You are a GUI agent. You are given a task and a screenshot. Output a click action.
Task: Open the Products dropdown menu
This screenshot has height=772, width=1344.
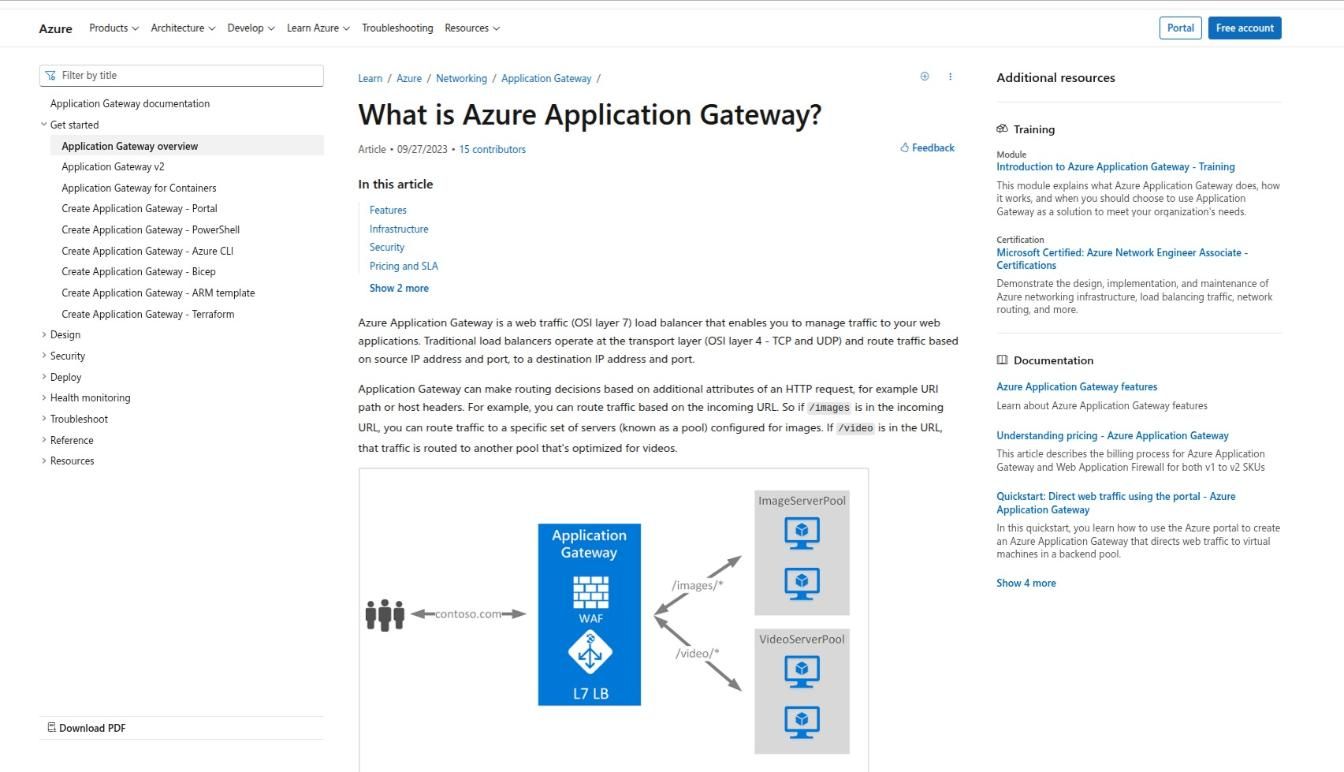pos(114,28)
